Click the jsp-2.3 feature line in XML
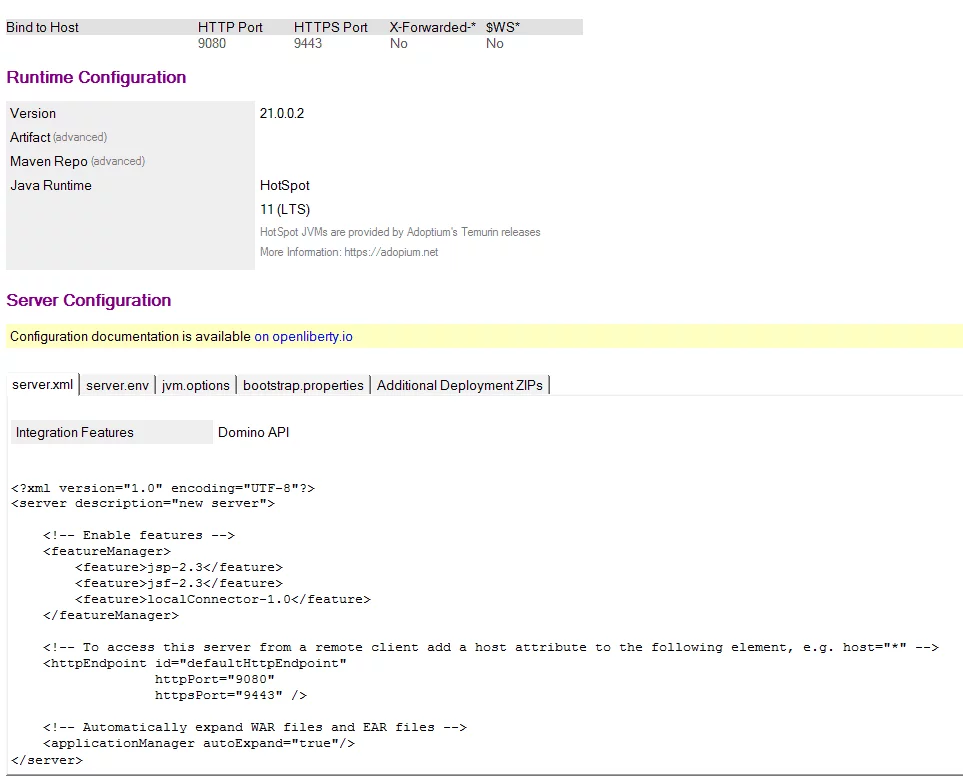The width and height of the screenshot is (963, 782). click(x=179, y=567)
